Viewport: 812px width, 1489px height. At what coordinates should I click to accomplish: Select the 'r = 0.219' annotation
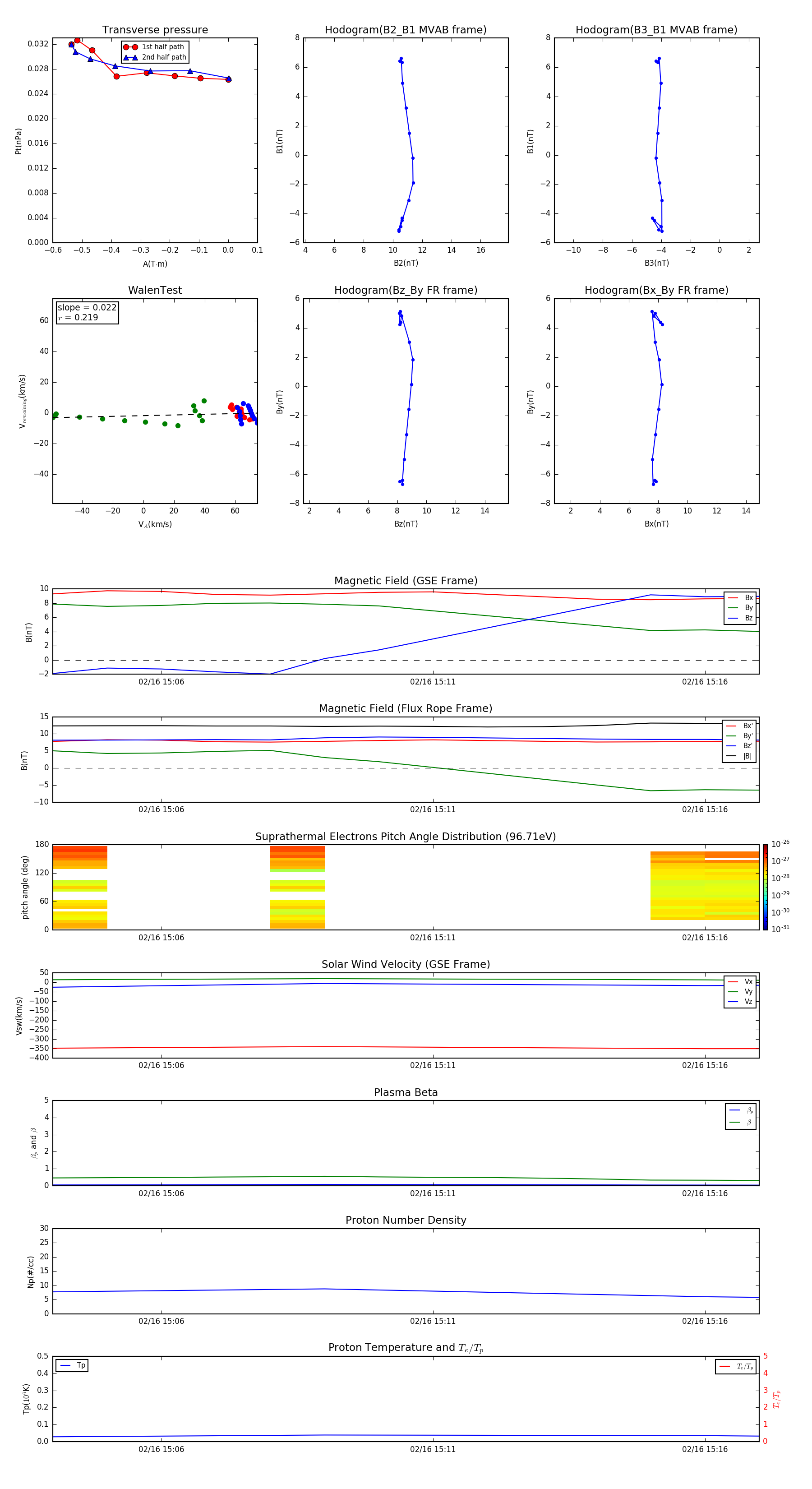click(78, 317)
